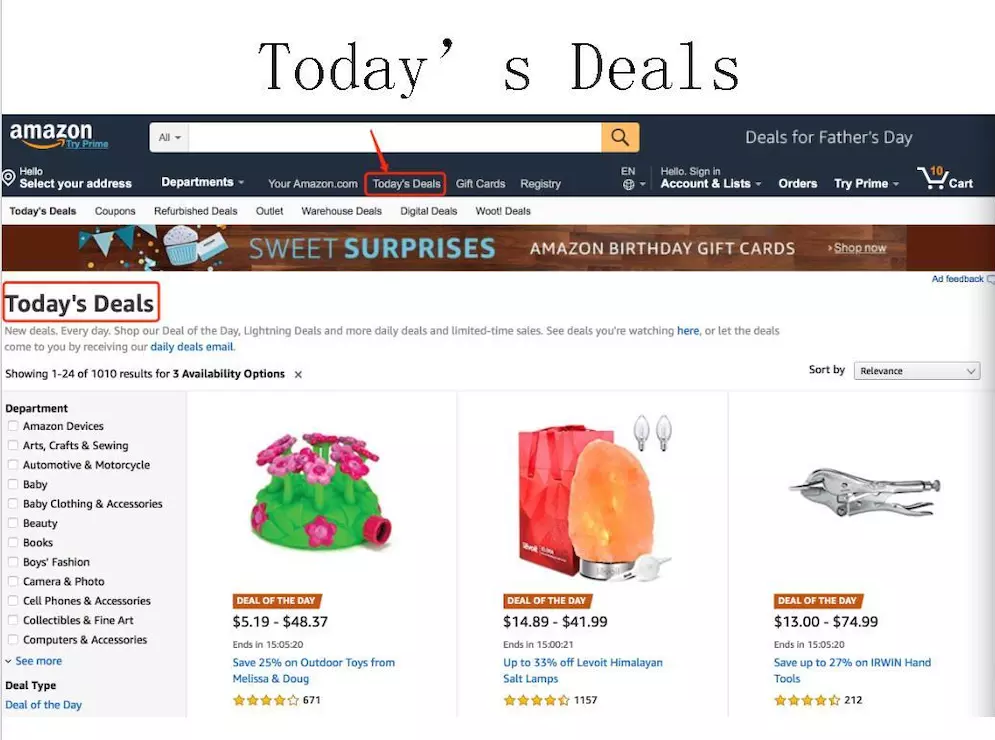Image resolution: width=995 pixels, height=740 pixels.
Task: Click the Ad feedback speech bubble icon
Action: pos(991,279)
